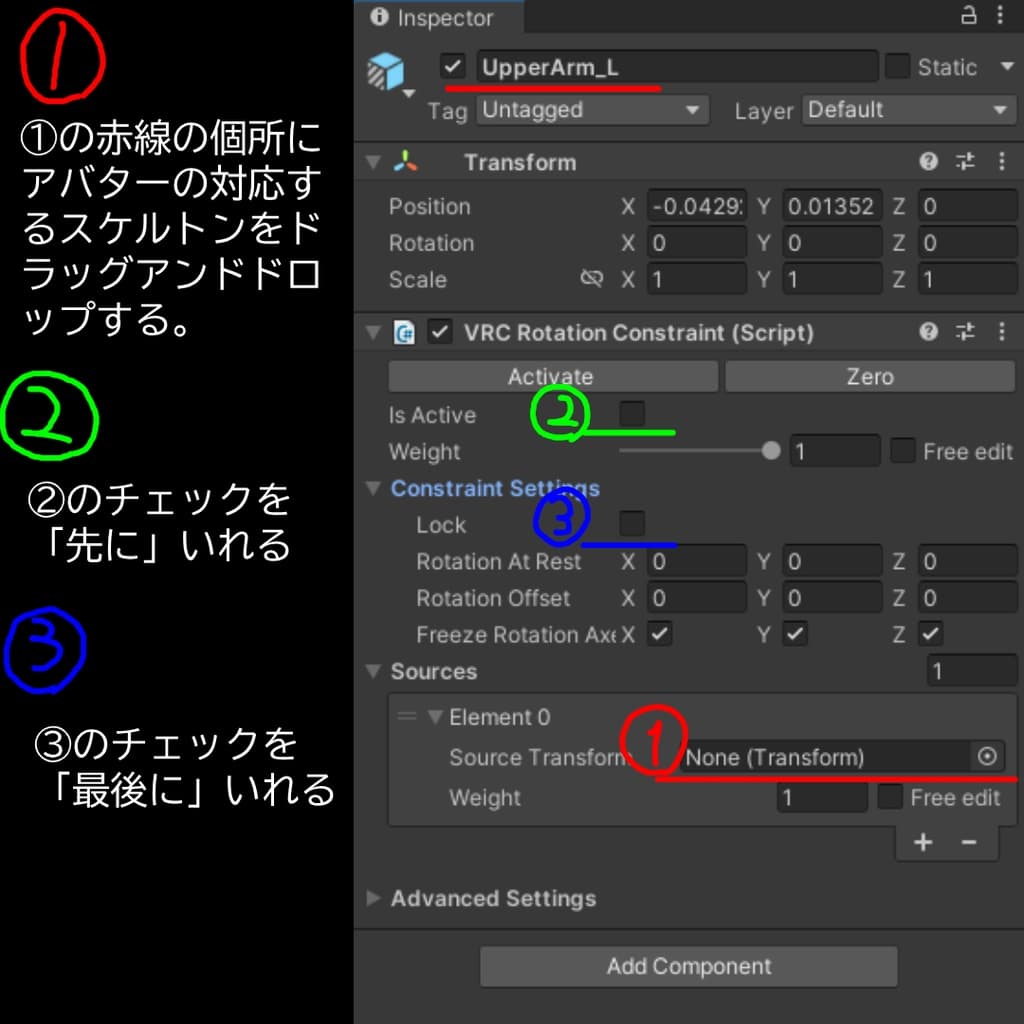Collapse the Transform component foldout

(x=373, y=161)
